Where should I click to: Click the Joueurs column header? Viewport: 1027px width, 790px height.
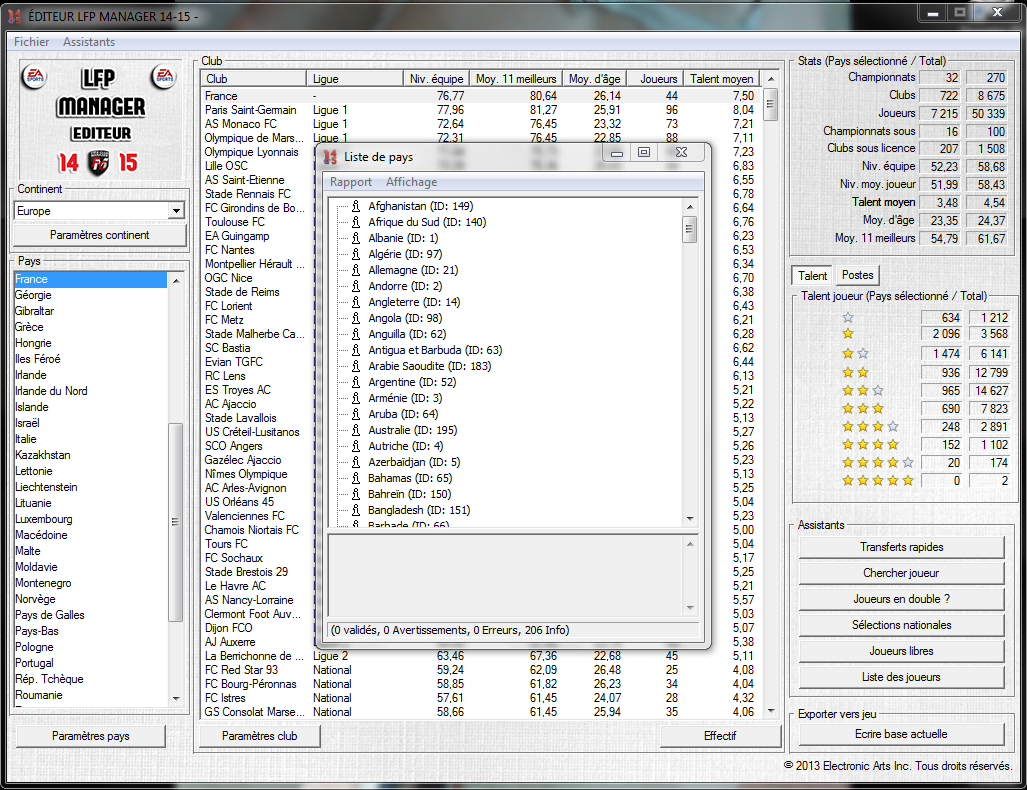pos(656,79)
